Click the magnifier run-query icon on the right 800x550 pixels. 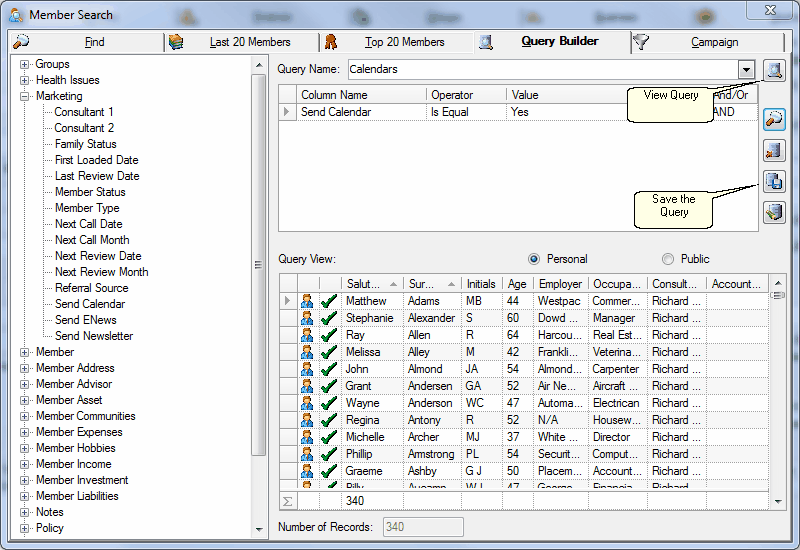click(774, 119)
